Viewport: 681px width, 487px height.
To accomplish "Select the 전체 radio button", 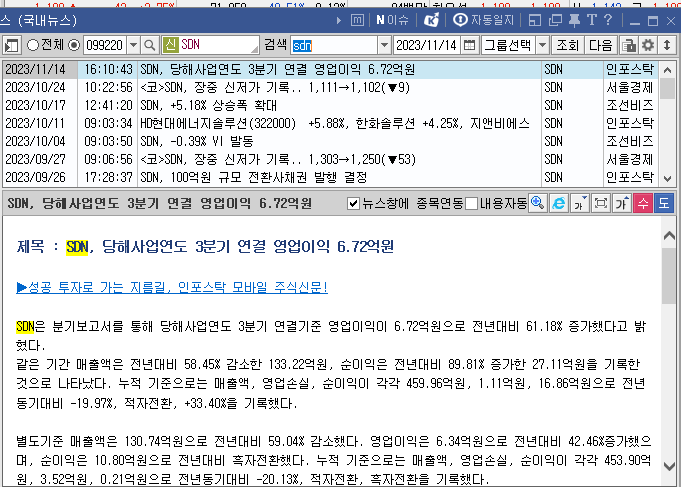I will click(33, 45).
